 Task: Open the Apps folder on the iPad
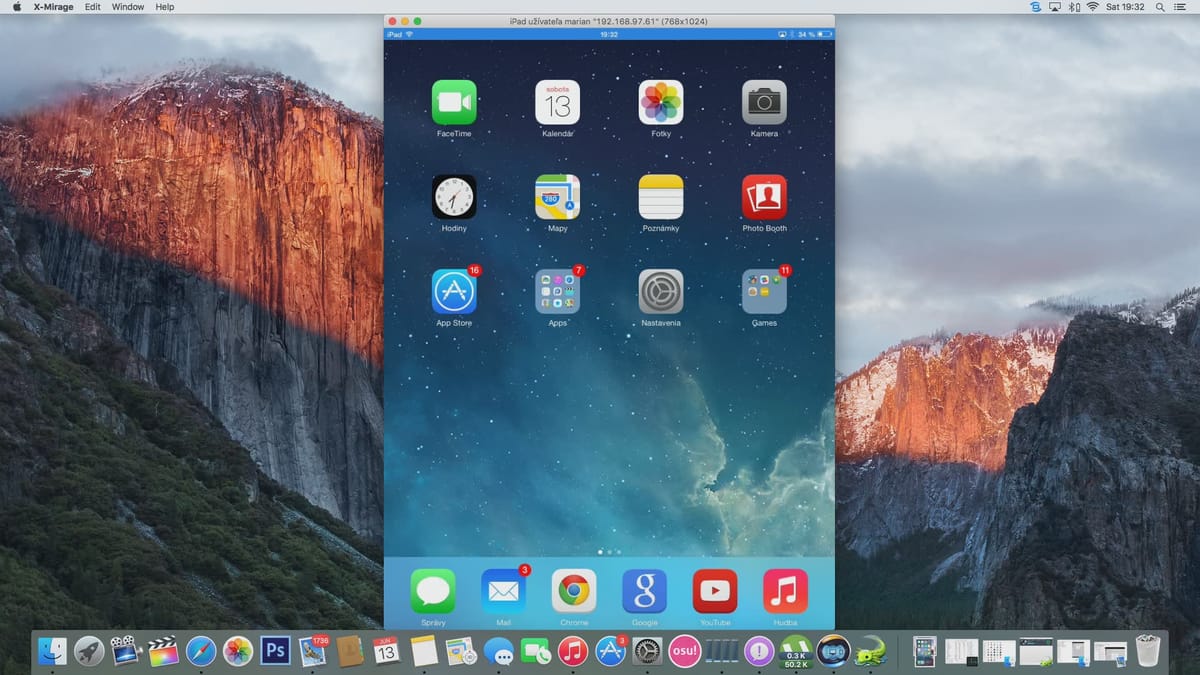(x=558, y=292)
